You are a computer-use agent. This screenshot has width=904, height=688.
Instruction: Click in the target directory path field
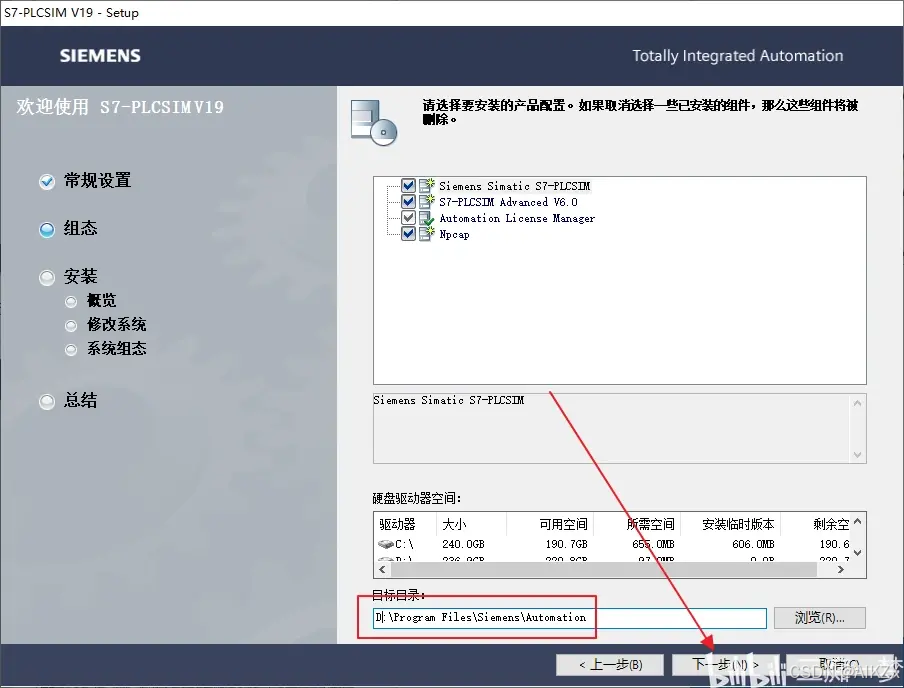pyautogui.click(x=570, y=618)
